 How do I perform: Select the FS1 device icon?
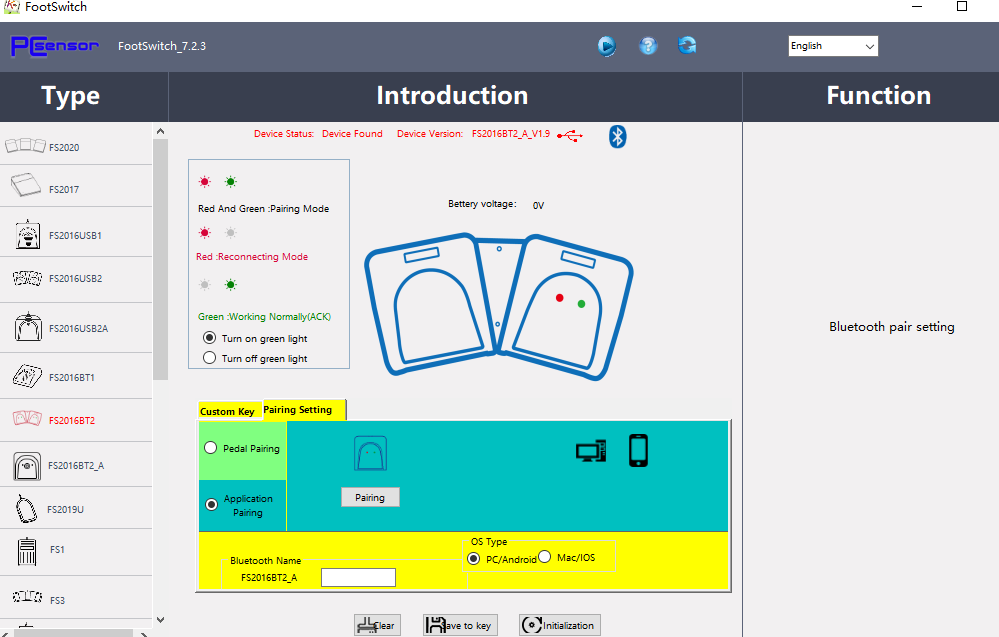coord(27,551)
